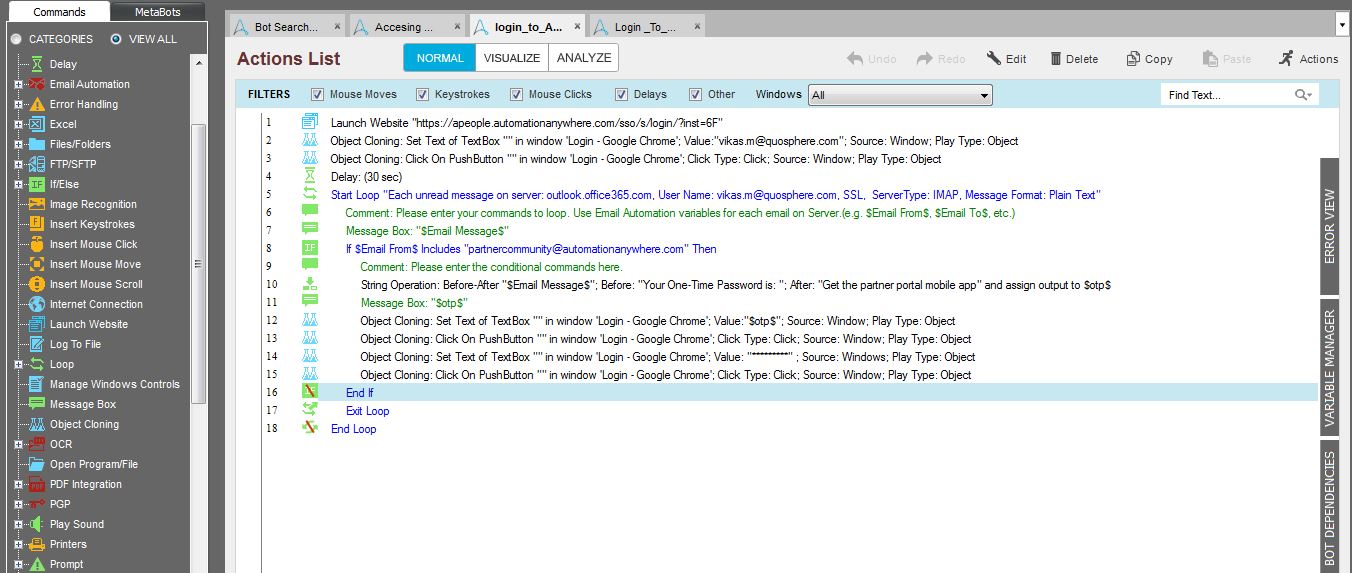
Task: Click the Copy icon in toolbar
Action: [1133, 59]
